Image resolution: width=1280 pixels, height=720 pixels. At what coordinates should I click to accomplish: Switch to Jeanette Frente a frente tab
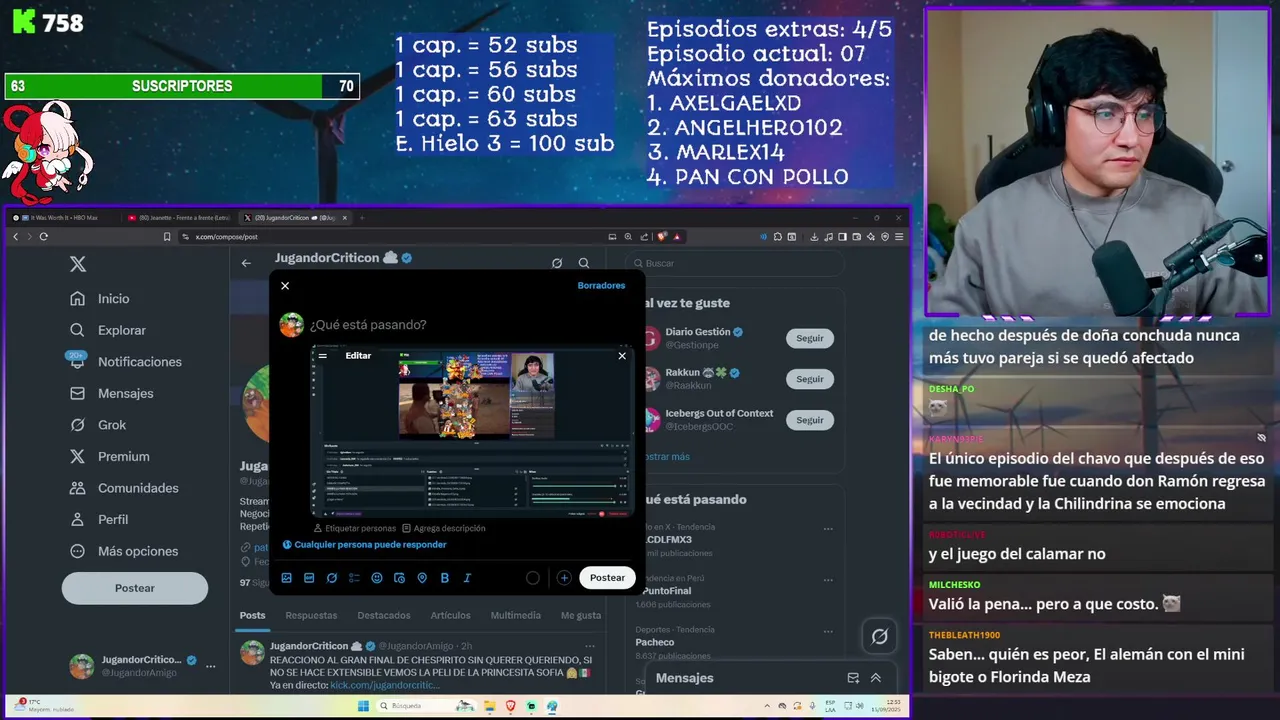[178, 218]
